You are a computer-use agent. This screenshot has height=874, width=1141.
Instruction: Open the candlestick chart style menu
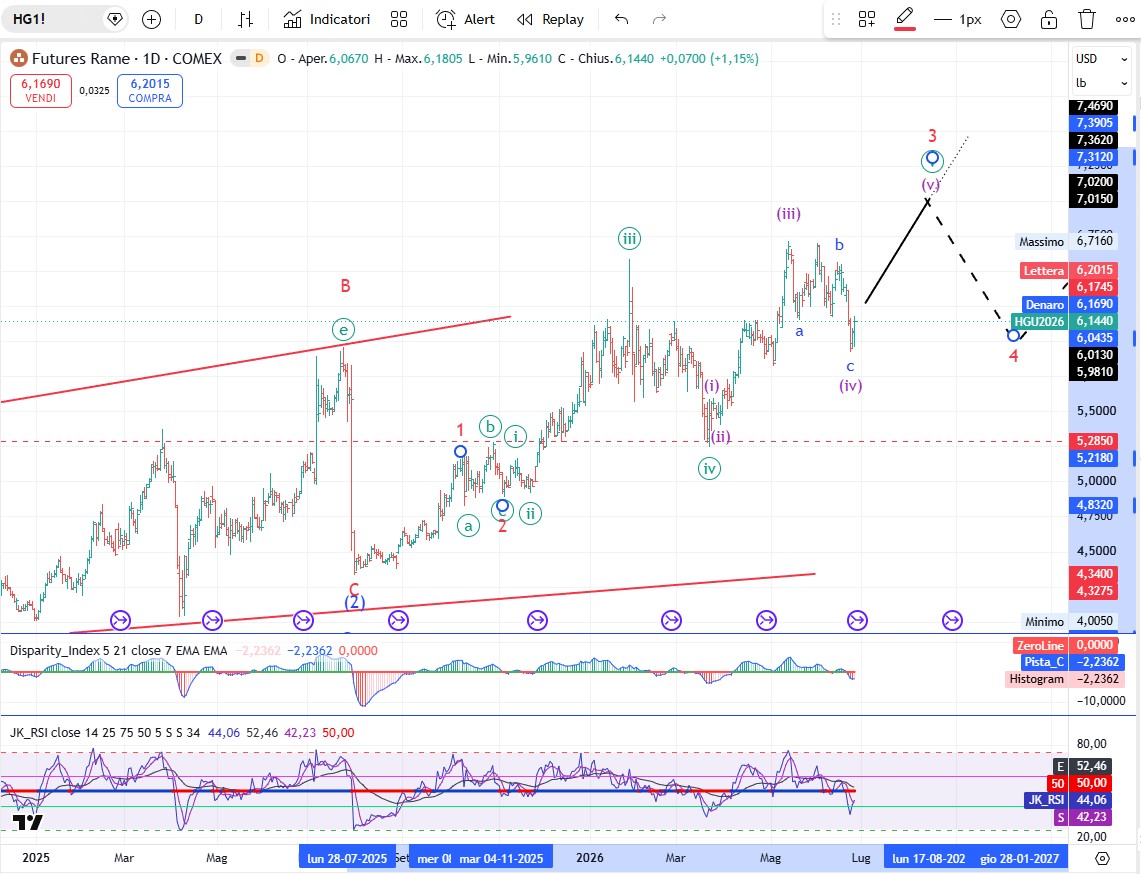[245, 20]
